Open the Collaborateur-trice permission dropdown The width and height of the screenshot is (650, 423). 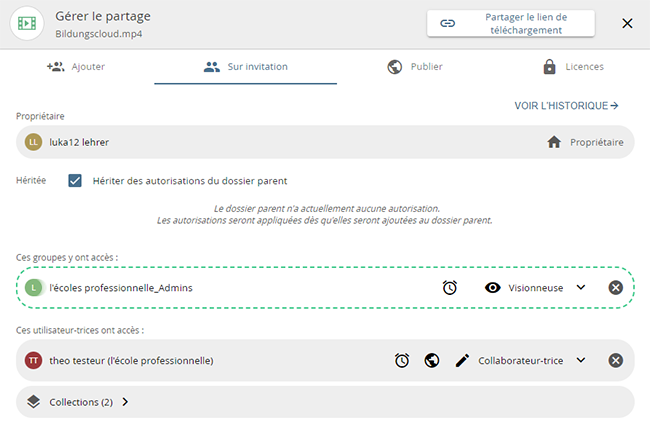pos(581,360)
